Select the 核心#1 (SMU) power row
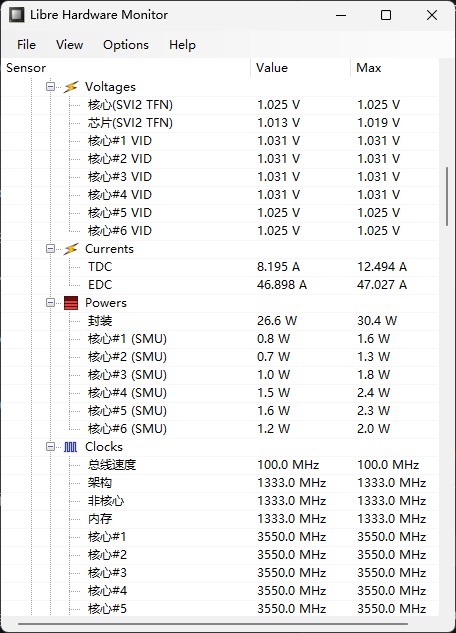 point(220,339)
